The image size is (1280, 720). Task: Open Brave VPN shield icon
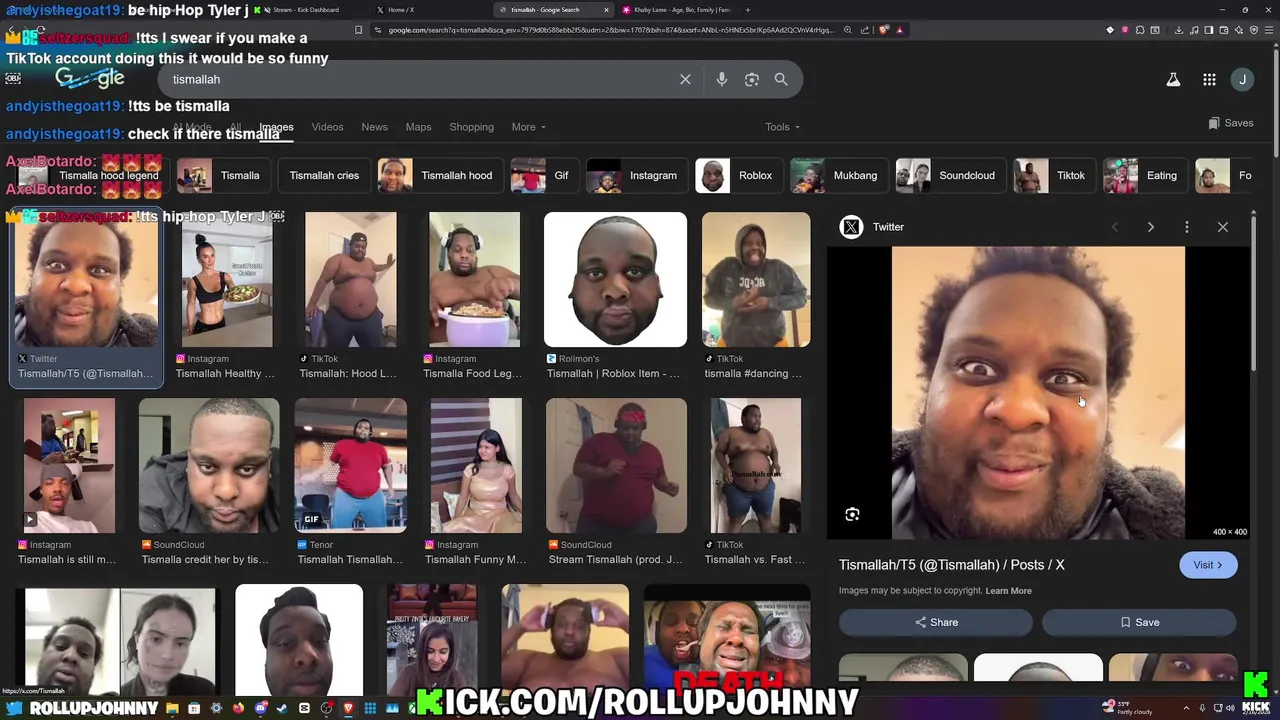pyautogui.click(x=1254, y=30)
